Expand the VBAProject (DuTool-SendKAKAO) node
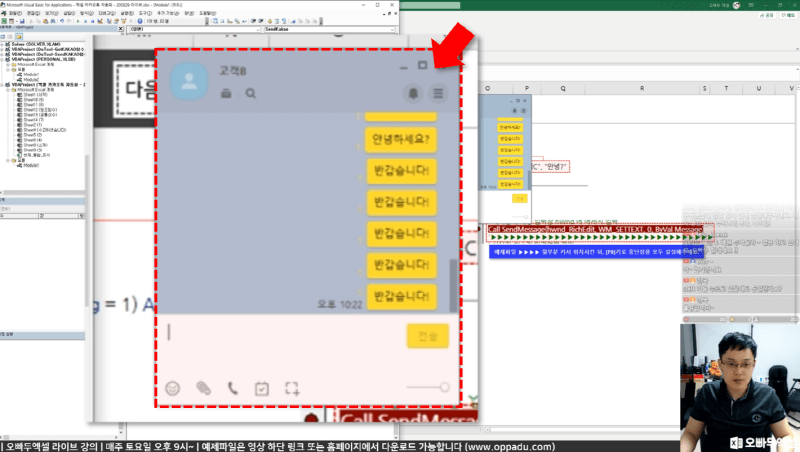This screenshot has height=452, width=800. click(x=3, y=54)
